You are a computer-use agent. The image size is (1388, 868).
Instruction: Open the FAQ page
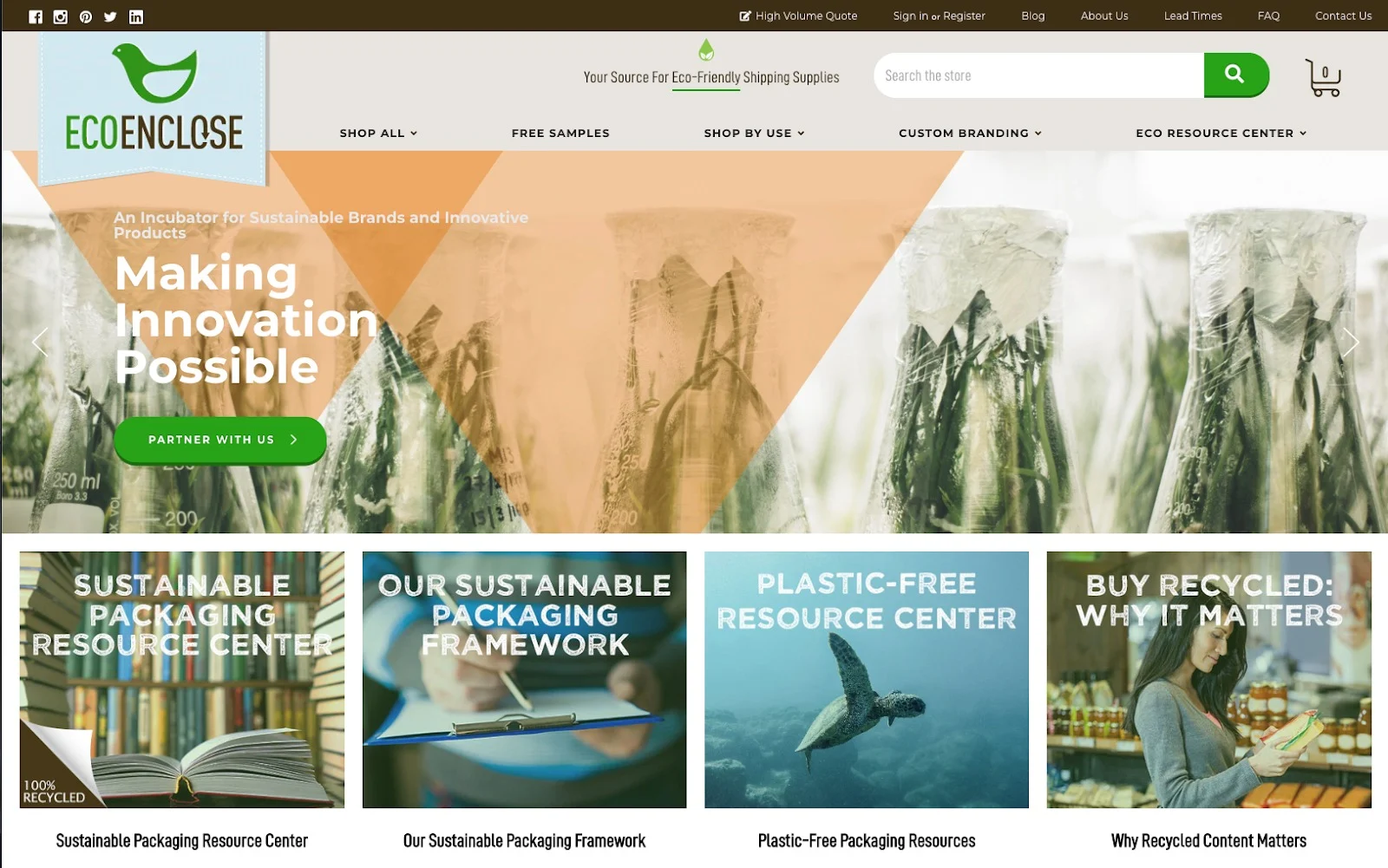pyautogui.click(x=1268, y=16)
